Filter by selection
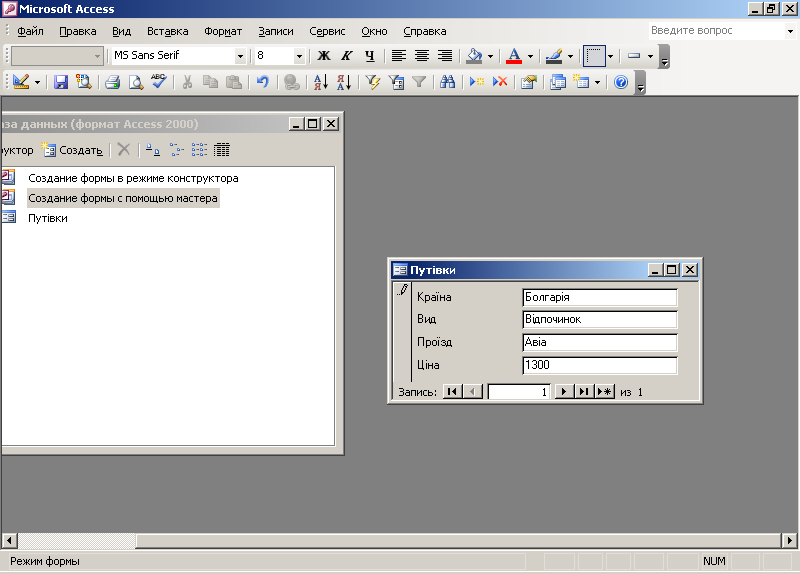Image resolution: width=800 pixels, height=574 pixels. pos(373,82)
